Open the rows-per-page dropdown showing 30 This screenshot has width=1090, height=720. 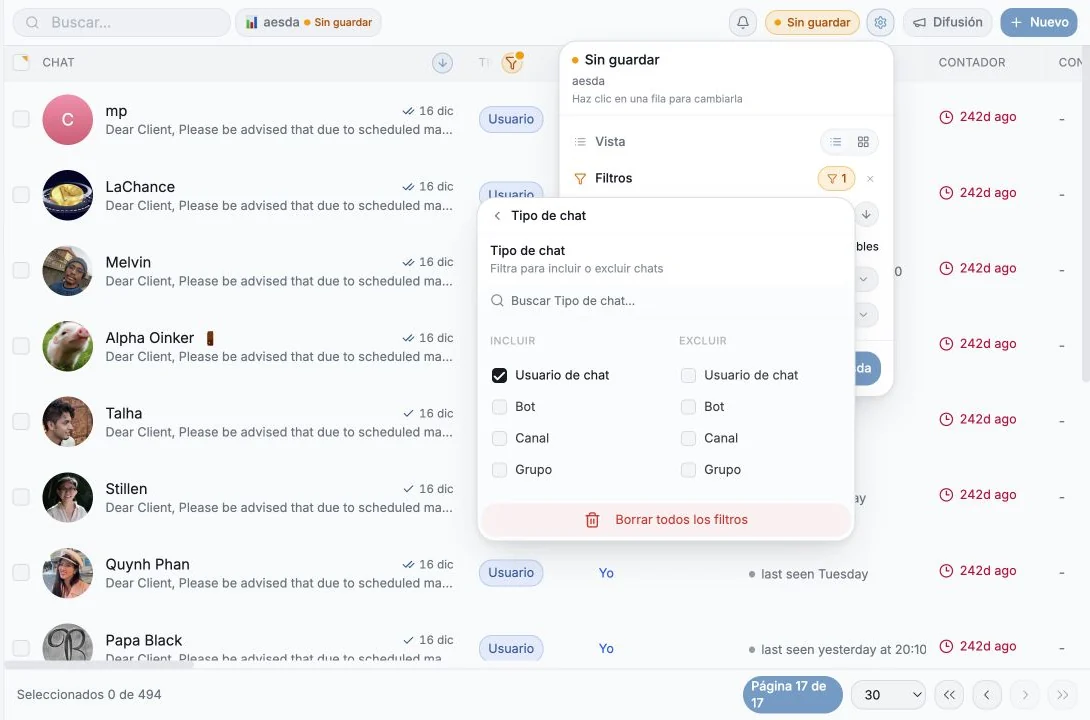click(888, 694)
